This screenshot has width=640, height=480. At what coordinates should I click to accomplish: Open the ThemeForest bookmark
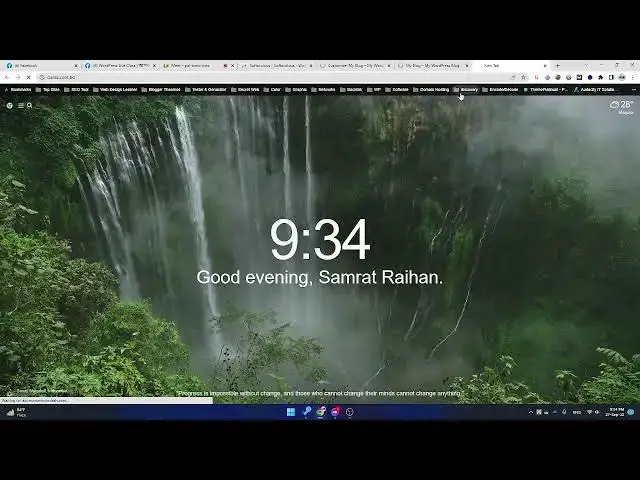[x=546, y=89]
